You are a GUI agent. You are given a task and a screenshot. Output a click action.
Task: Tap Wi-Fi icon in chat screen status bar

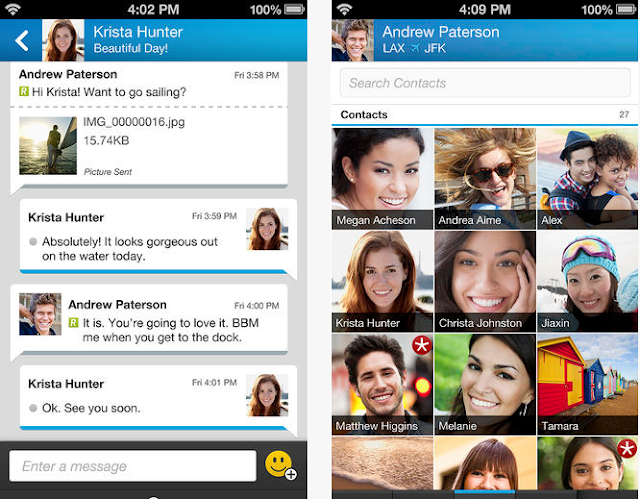pyautogui.click(x=13, y=9)
